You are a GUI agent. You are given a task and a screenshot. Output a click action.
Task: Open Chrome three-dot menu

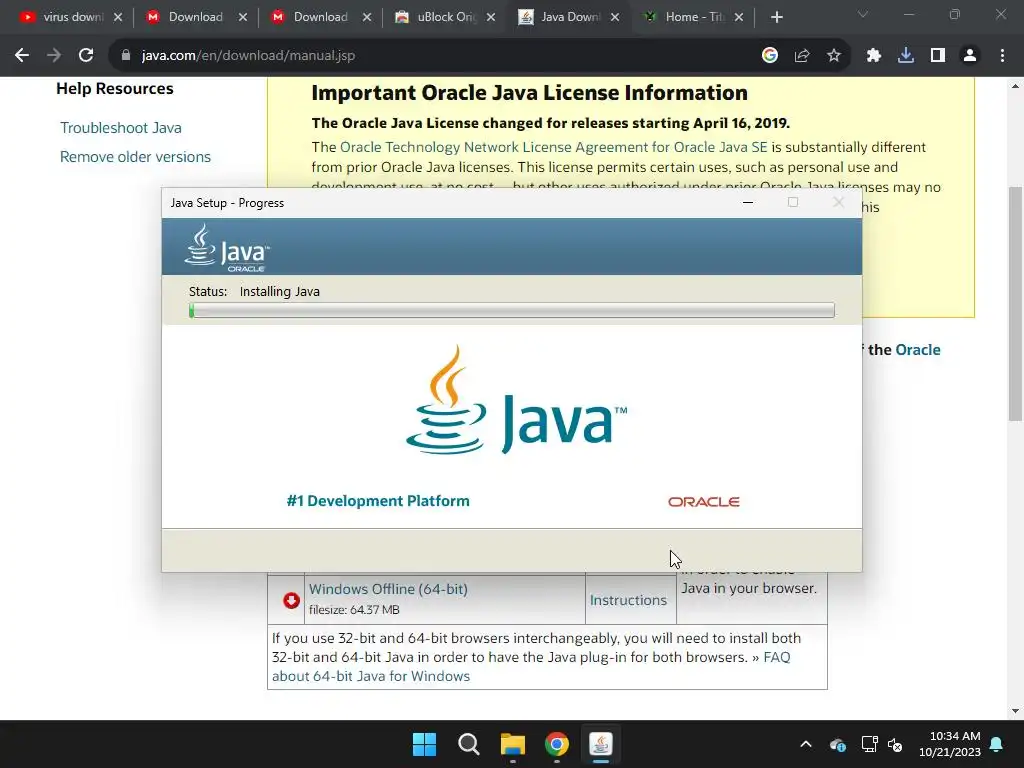(x=1002, y=56)
